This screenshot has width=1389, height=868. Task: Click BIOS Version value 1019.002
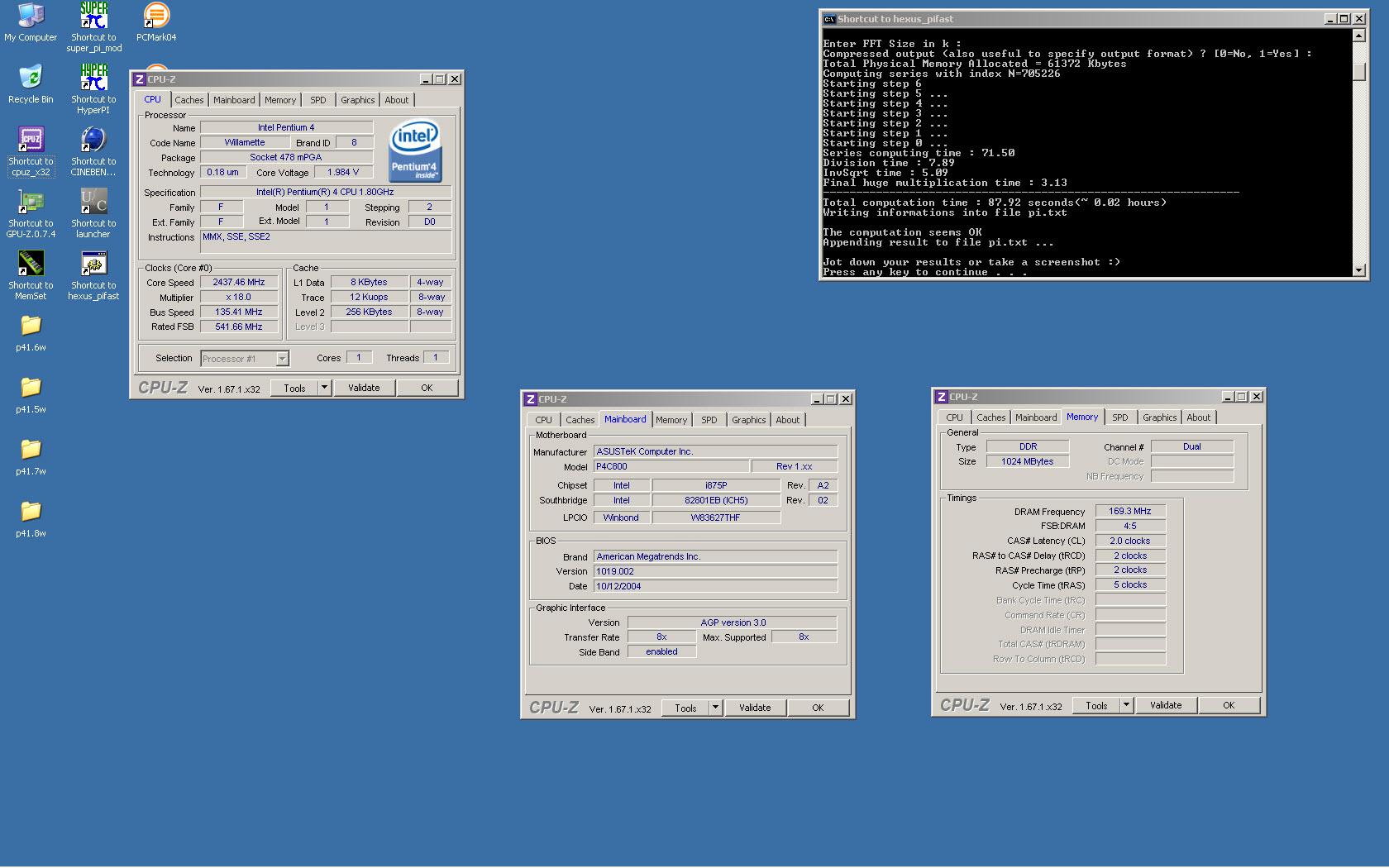716,571
